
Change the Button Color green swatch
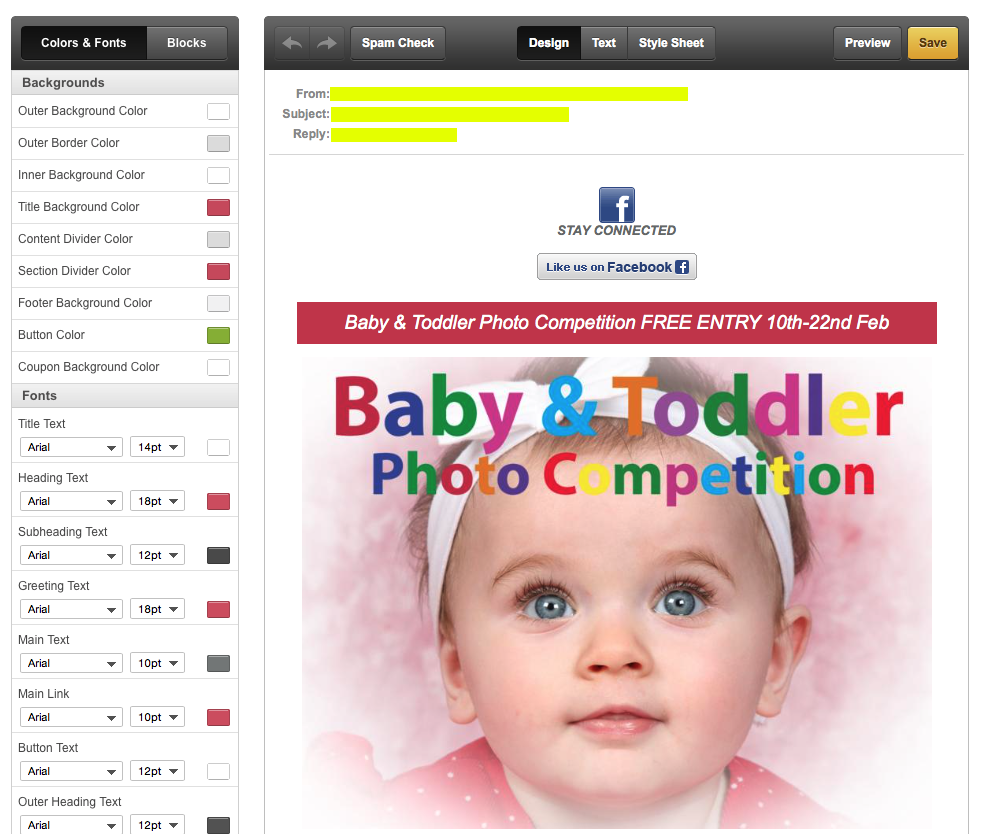(218, 335)
